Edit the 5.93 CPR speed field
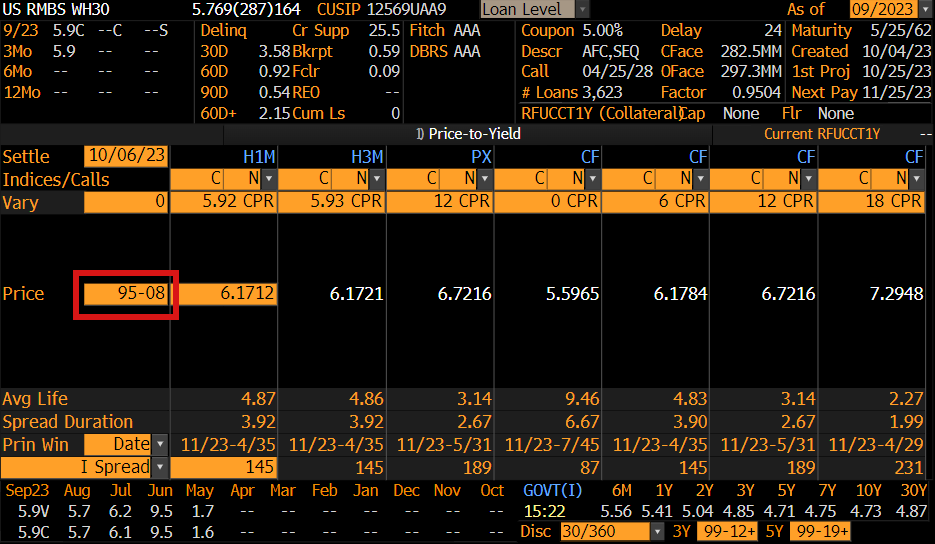Screen dimensions: 935x544 (332, 202)
